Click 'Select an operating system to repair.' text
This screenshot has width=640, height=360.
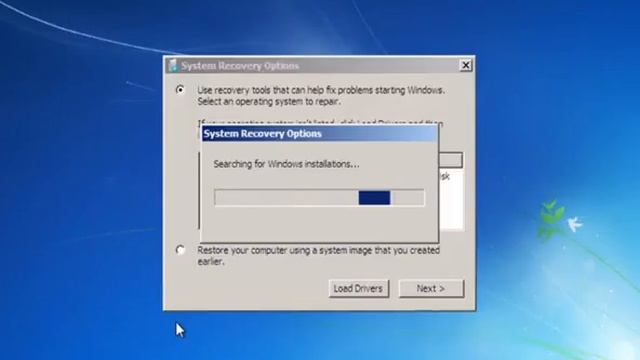[269, 102]
